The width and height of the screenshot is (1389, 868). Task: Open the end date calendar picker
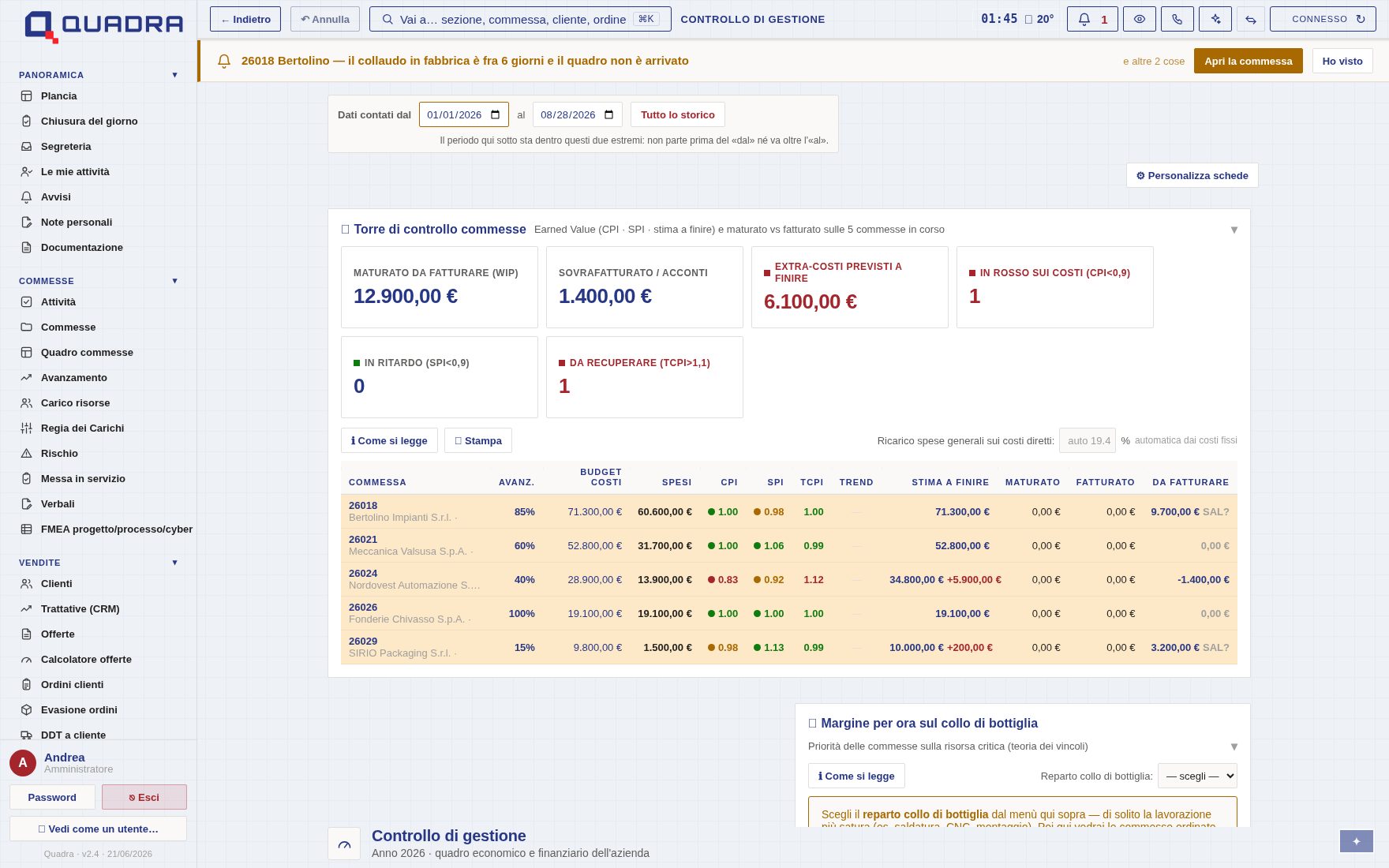coord(608,114)
